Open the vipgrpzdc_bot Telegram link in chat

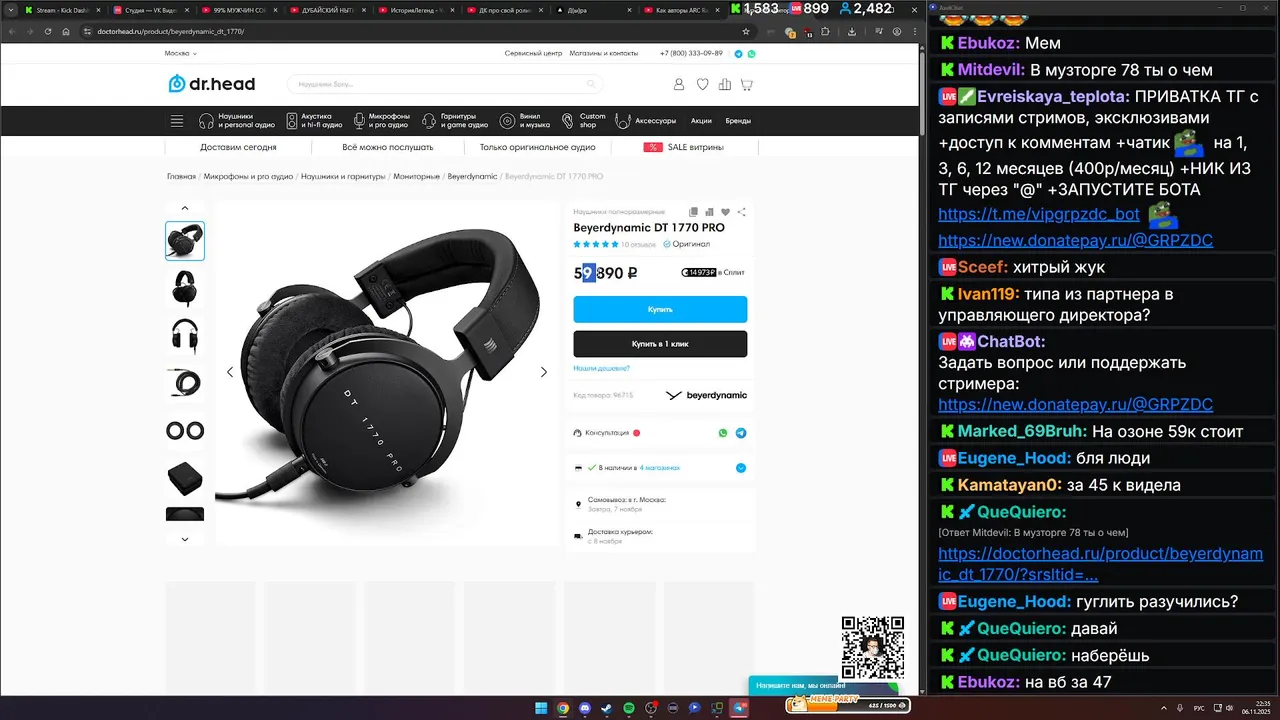[x=1039, y=214]
